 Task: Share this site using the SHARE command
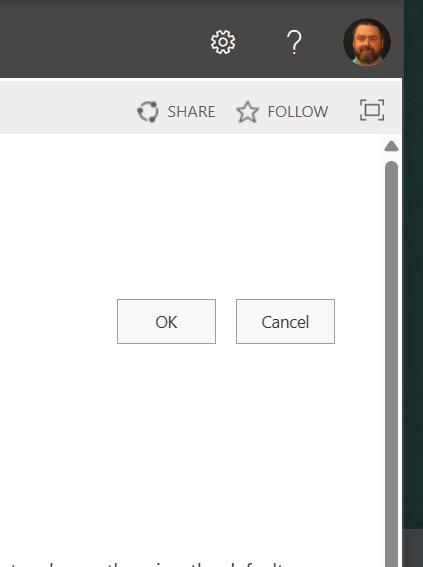(x=176, y=111)
